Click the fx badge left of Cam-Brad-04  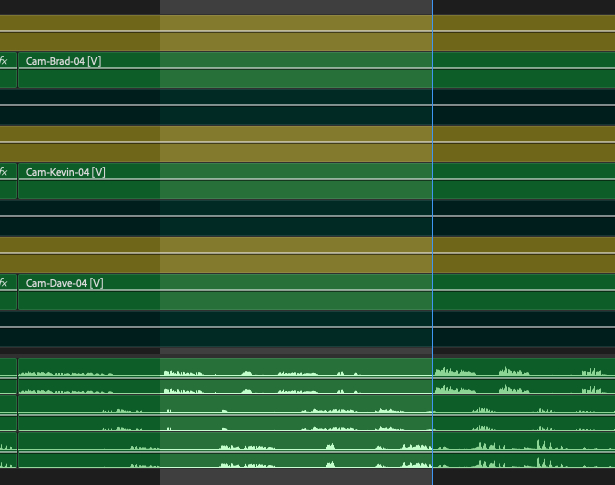5,61
